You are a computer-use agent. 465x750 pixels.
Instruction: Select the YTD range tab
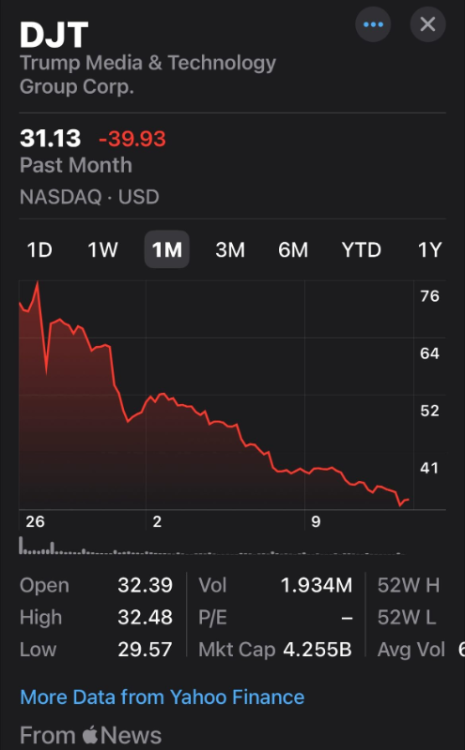tap(361, 250)
